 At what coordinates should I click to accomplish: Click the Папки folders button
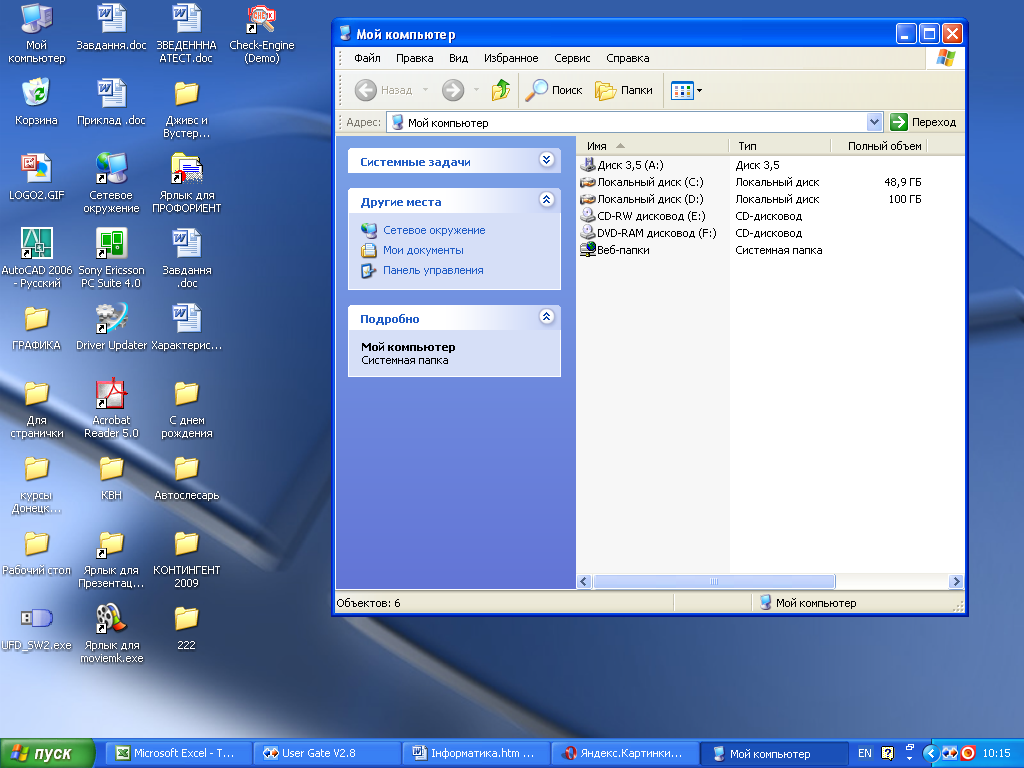click(624, 90)
